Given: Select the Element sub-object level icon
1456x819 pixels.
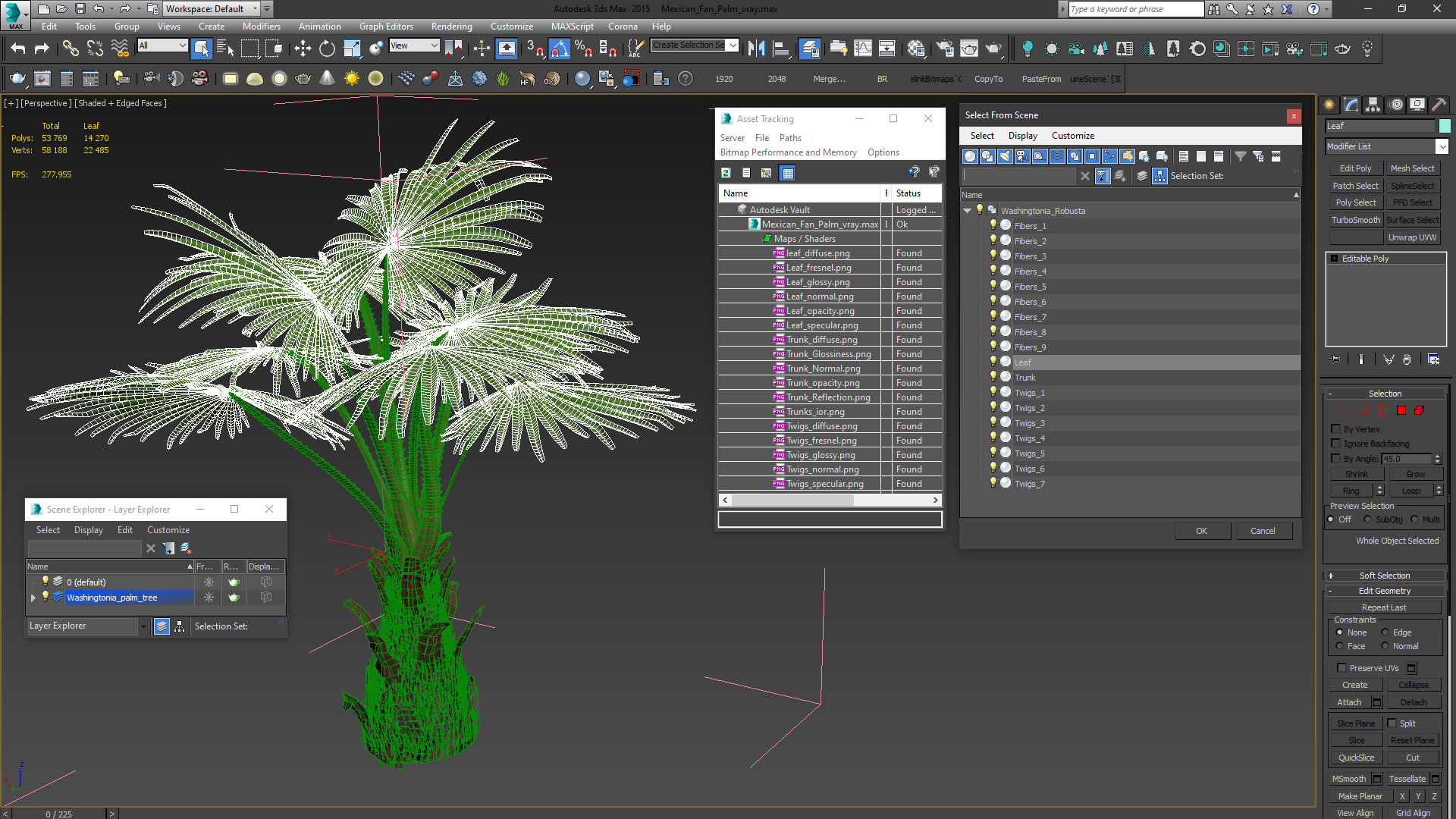Looking at the screenshot, I should [x=1419, y=410].
